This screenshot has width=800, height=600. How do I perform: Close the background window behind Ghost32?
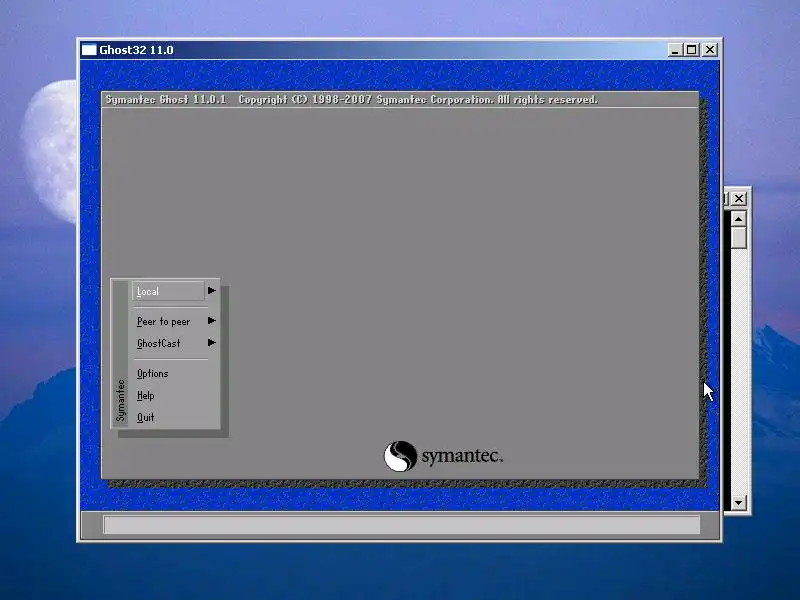click(739, 198)
